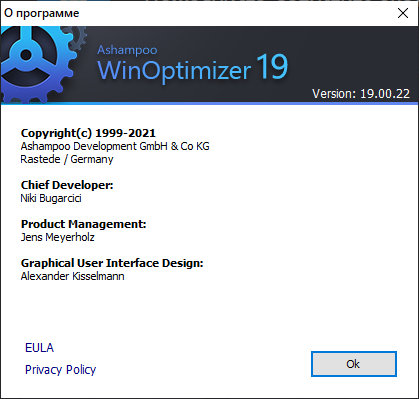
Task: Click the Ashampoo brand text in banner
Action: pos(127,50)
